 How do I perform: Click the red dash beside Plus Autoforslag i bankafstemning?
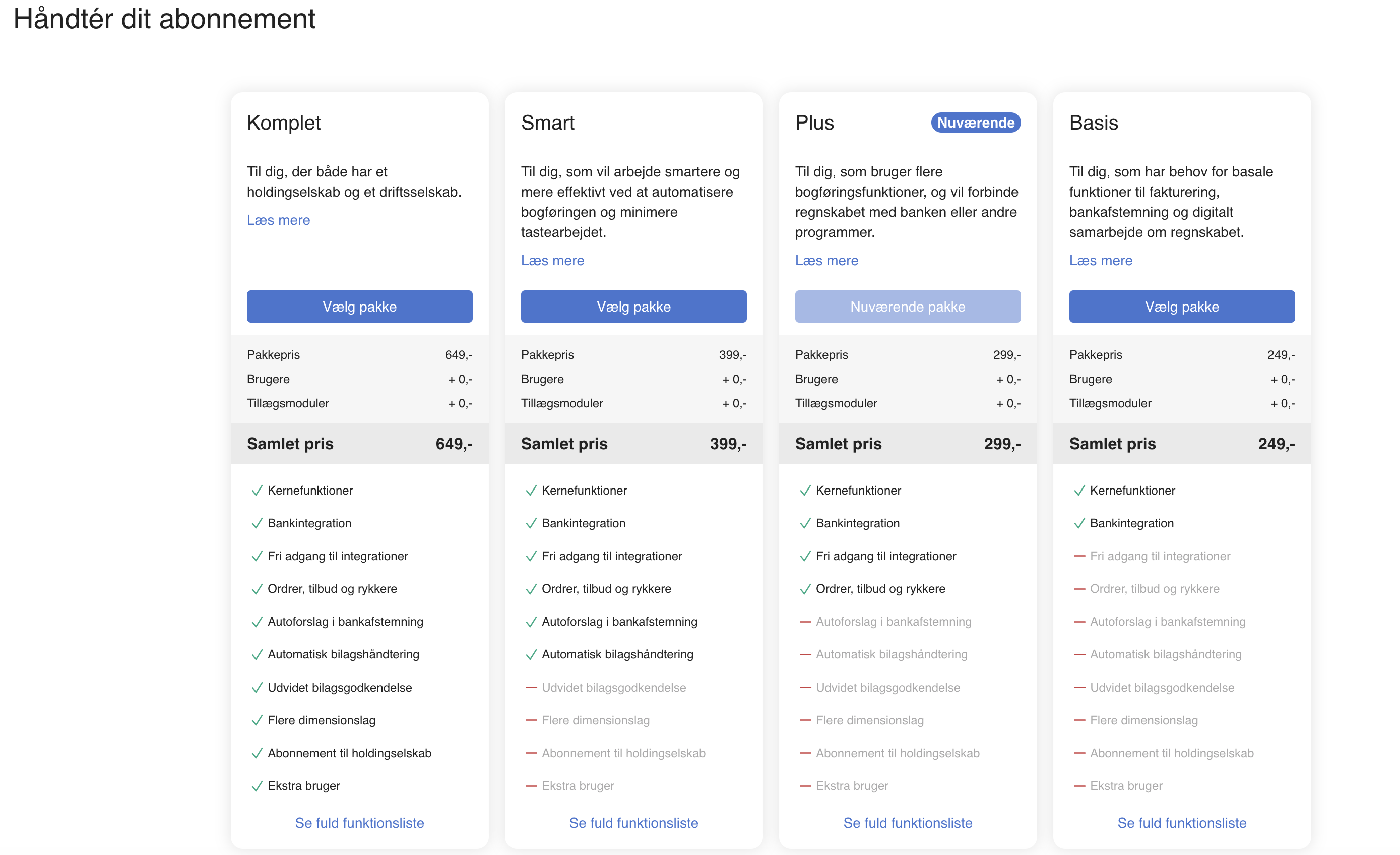pyautogui.click(x=805, y=622)
